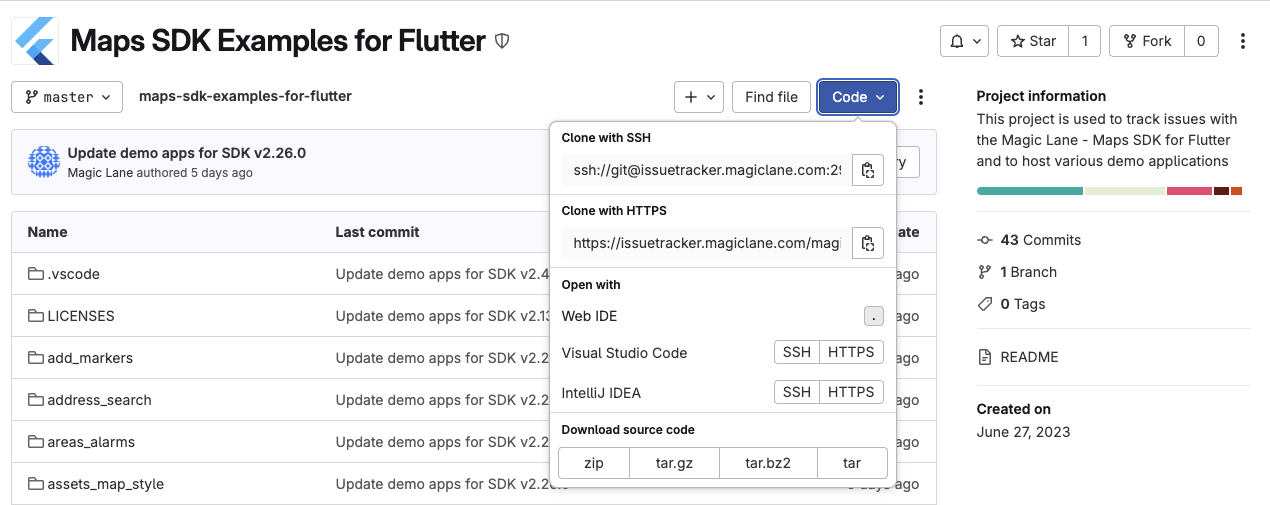Open repository more actions beside Code
The image size is (1270, 505).
[921, 97]
